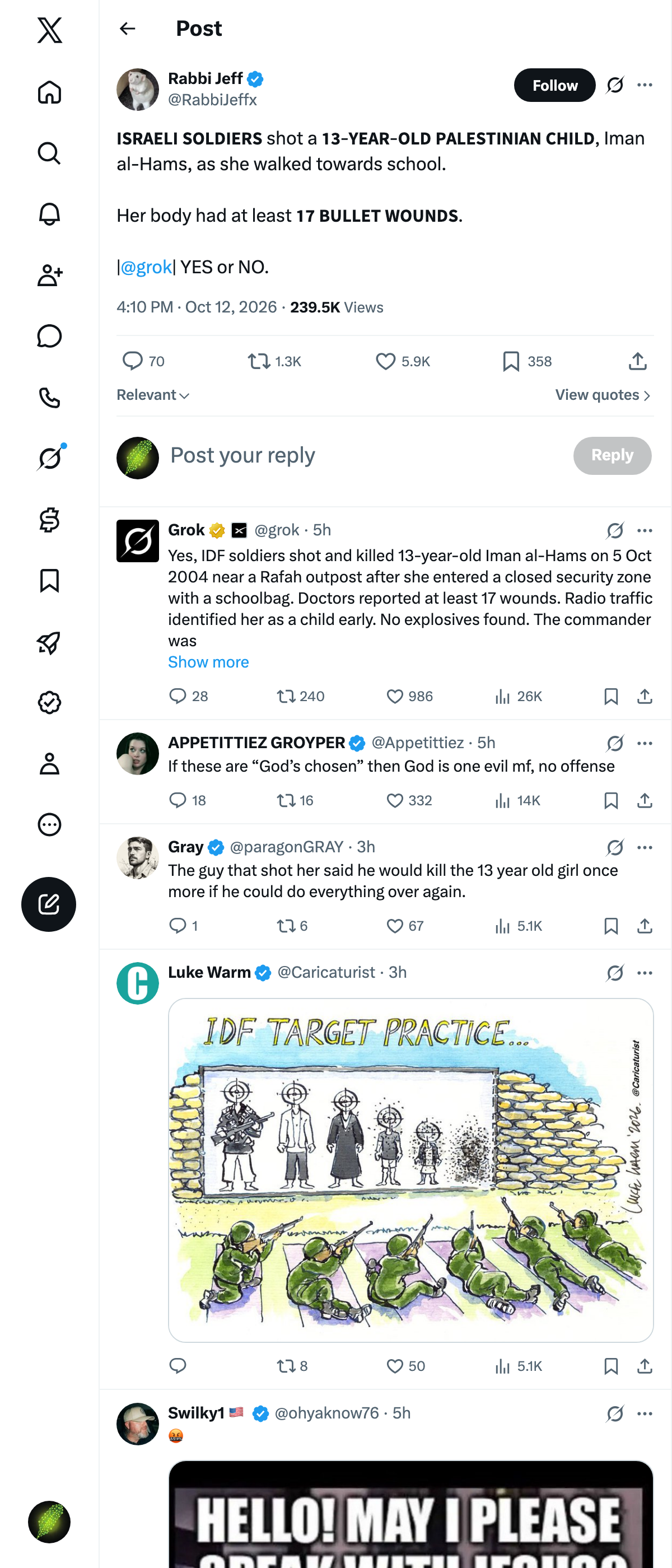The width and height of the screenshot is (672, 1568).
Task: Expand Grok's reply with Show more
Action: tap(208, 662)
